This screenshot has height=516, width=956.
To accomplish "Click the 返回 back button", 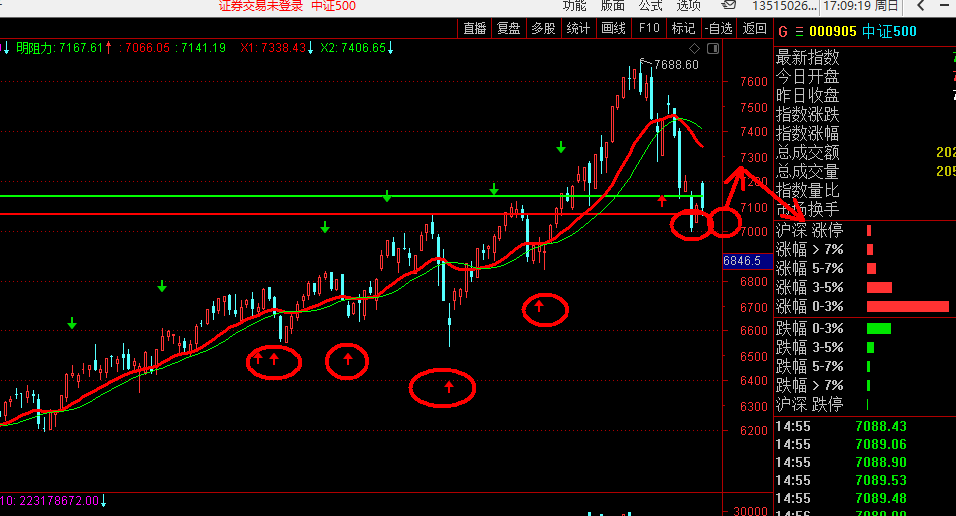I will (x=754, y=28).
